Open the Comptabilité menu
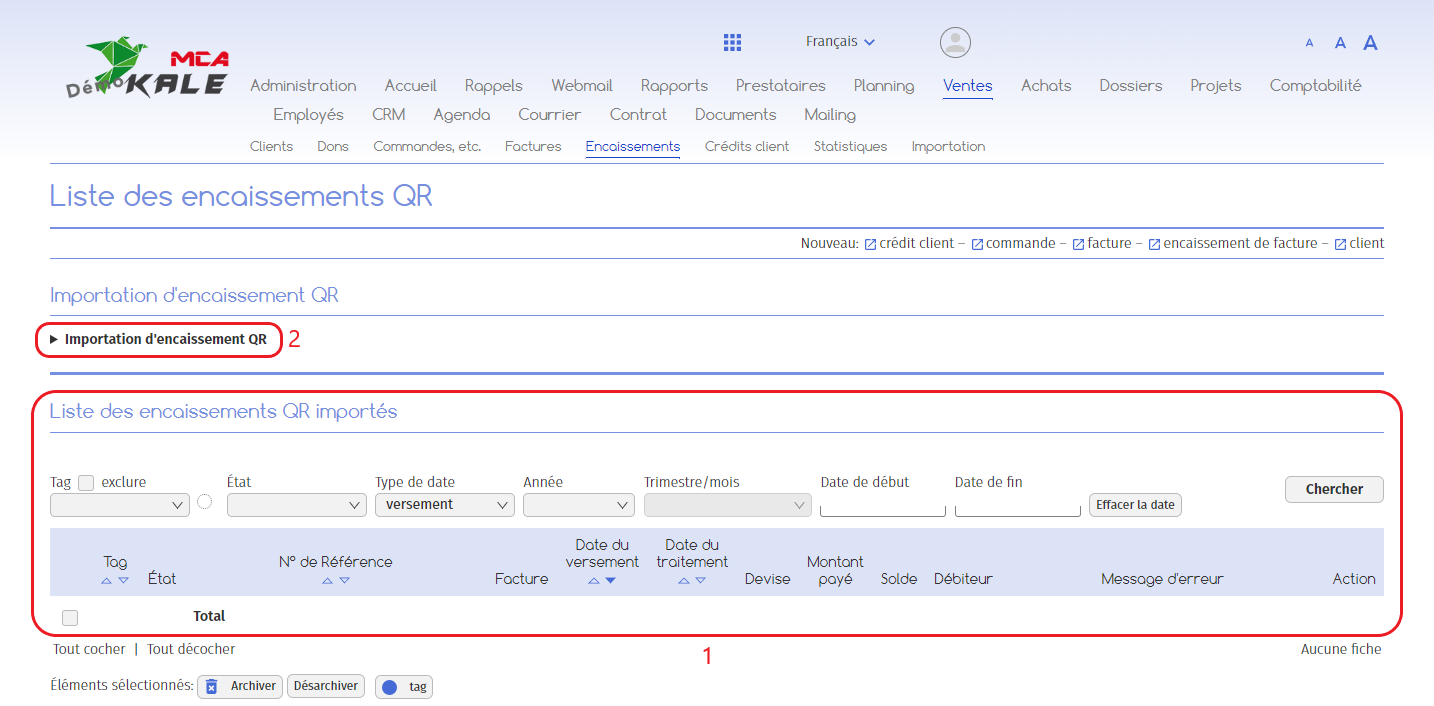1434x706 pixels. tap(1316, 86)
